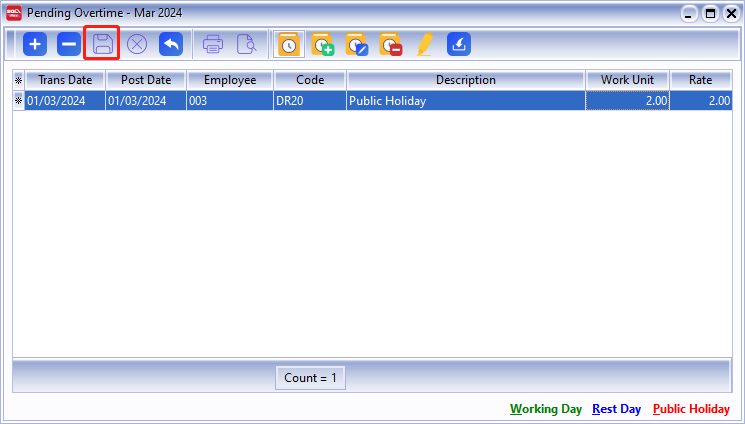Click the Description column header
745x424 pixels.
tap(466, 80)
